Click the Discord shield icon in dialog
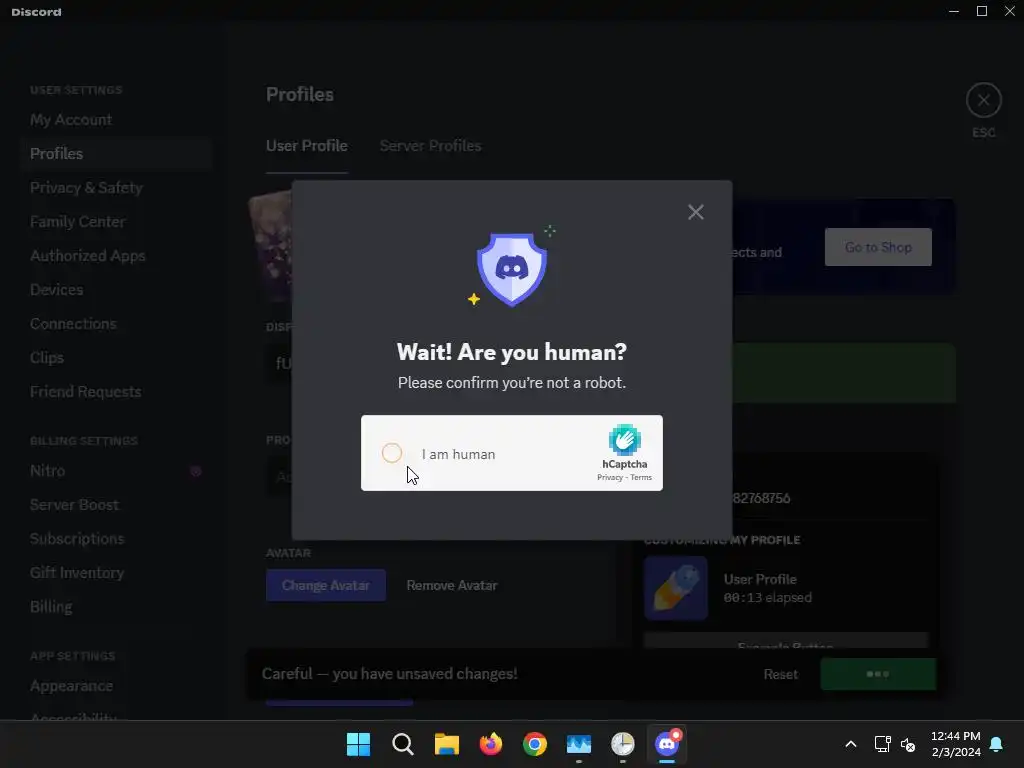The width and height of the screenshot is (1024, 768). pyautogui.click(x=511, y=268)
